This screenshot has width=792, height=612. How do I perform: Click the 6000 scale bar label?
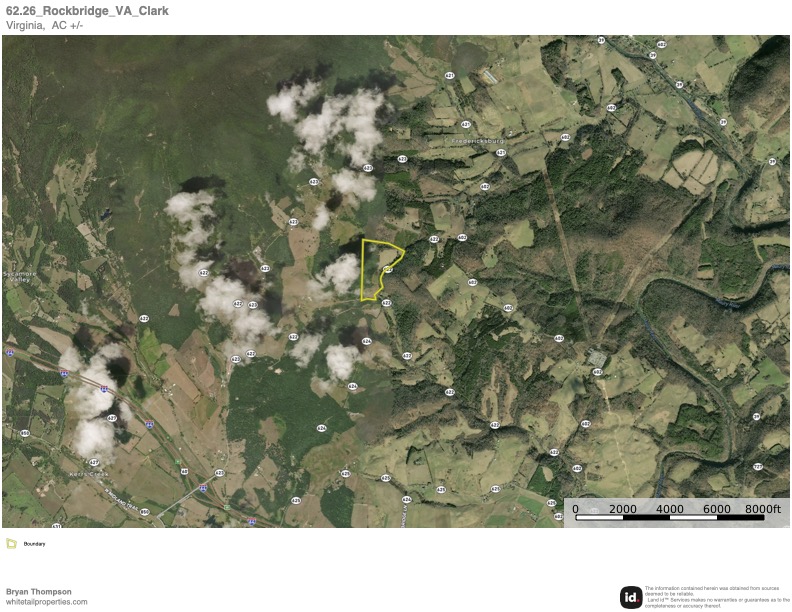pos(717,508)
